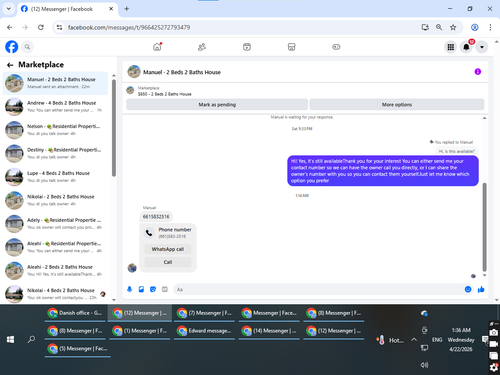Show hidden system tray icons

click(414, 340)
